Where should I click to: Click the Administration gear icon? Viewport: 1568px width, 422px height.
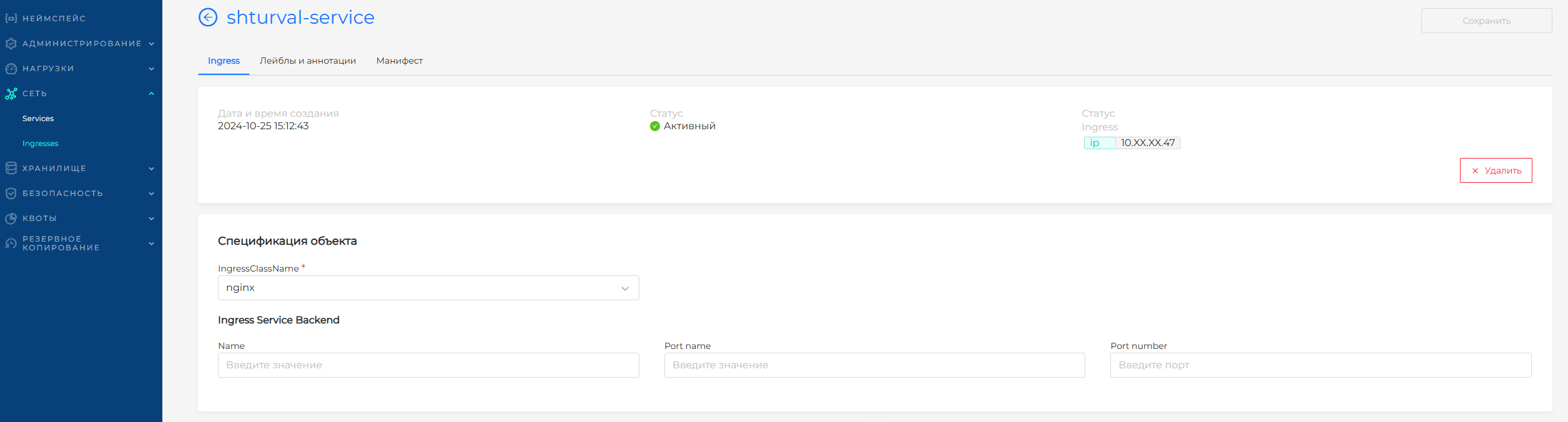point(11,44)
